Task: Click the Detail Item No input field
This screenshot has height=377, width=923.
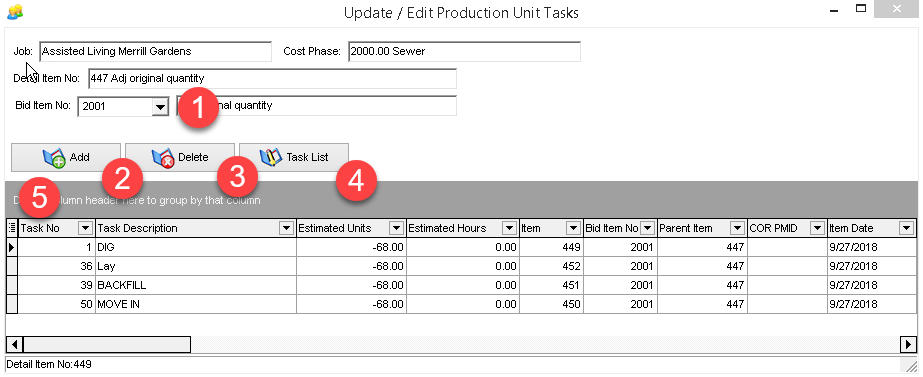Action: click(272, 78)
